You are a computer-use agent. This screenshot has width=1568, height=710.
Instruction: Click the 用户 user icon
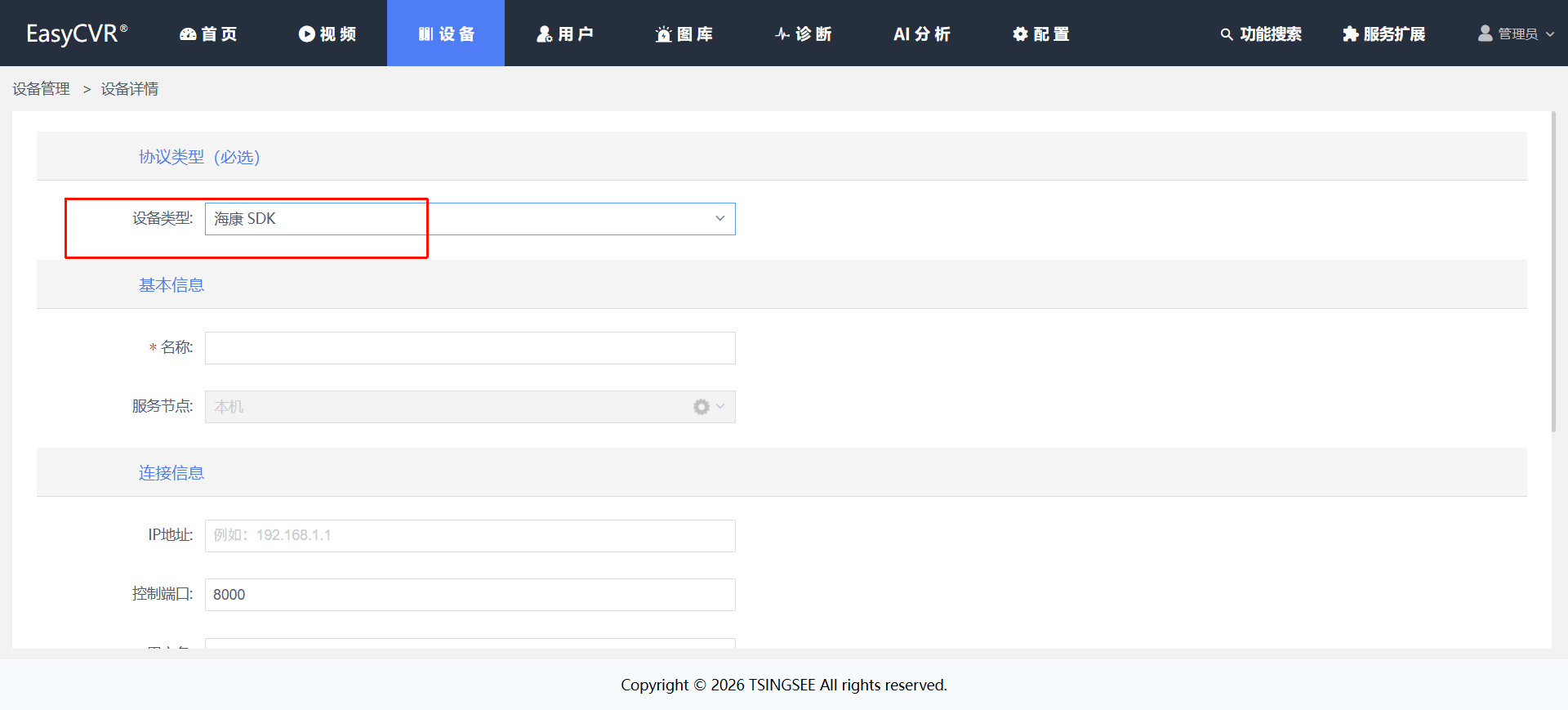[544, 34]
